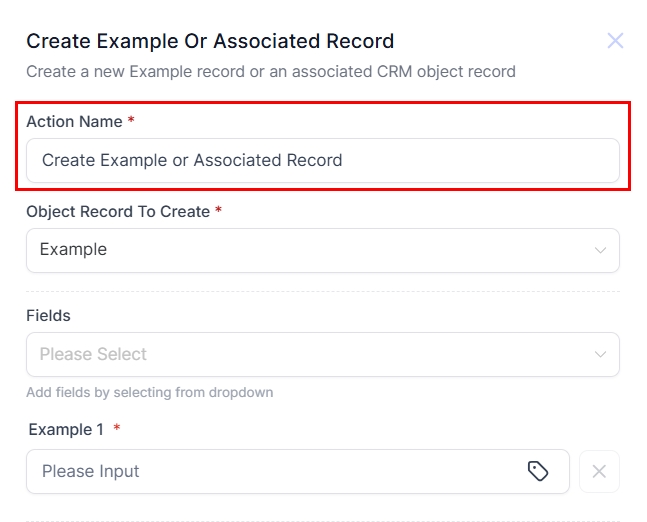
Task: Remove the Example 1 field row
Action: coord(599,471)
